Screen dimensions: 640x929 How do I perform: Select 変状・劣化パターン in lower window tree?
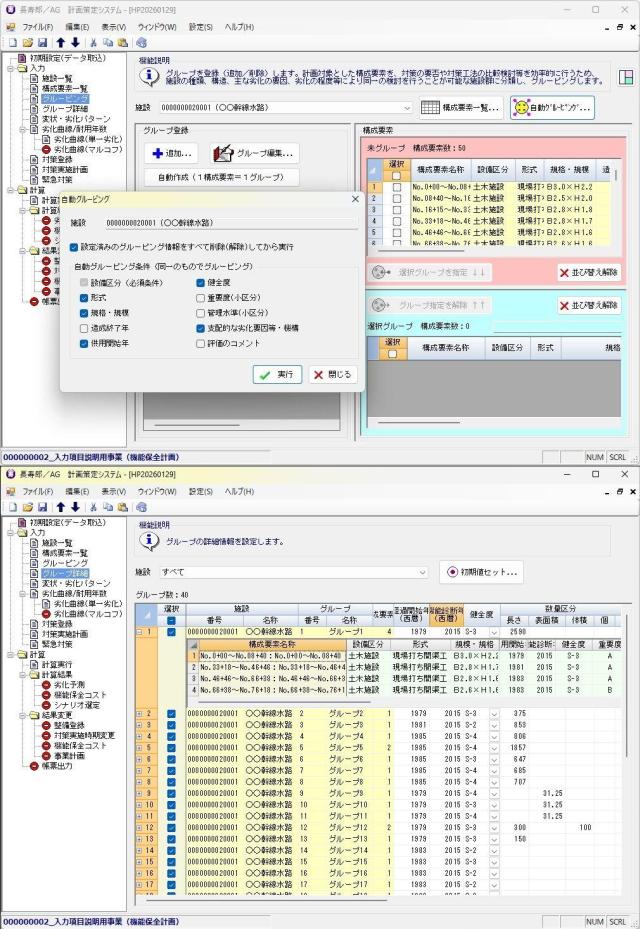coord(76,584)
